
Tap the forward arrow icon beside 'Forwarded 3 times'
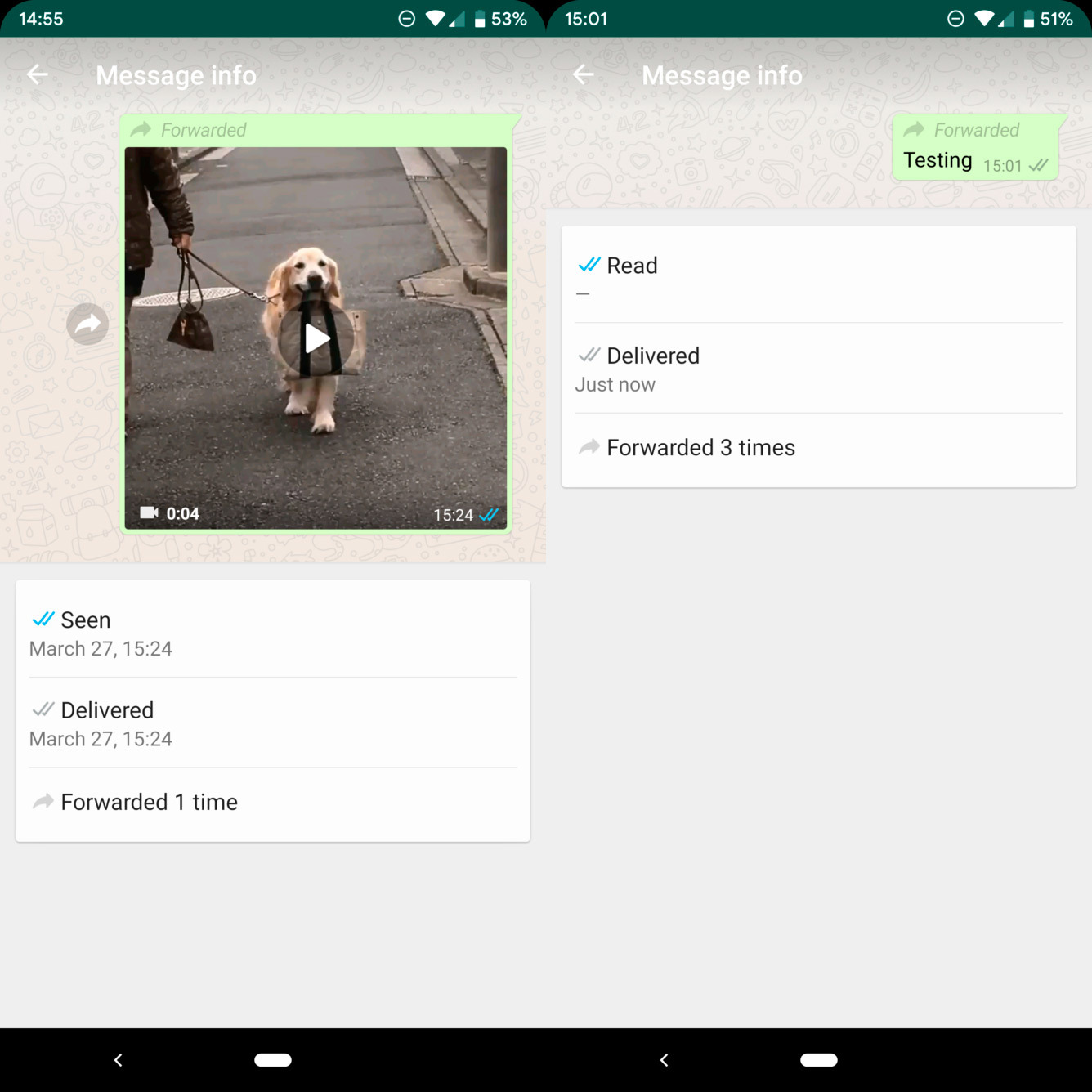[589, 447]
